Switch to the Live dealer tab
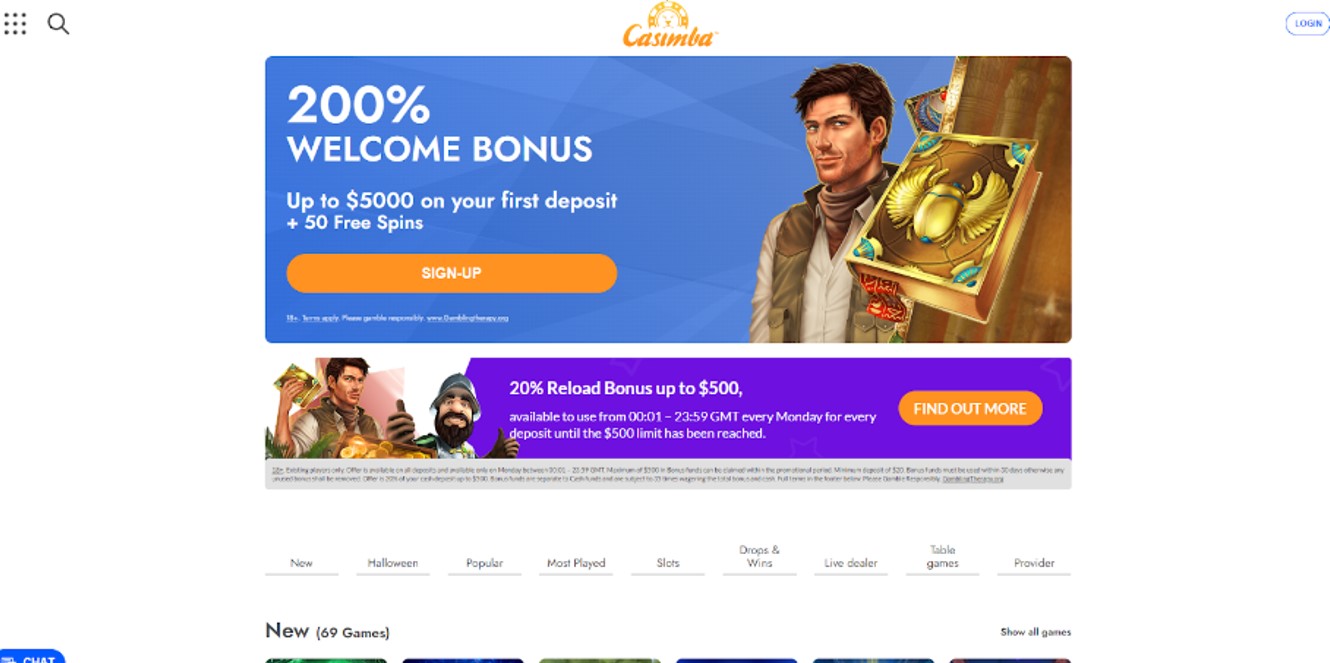The width and height of the screenshot is (1330, 663). click(x=851, y=563)
